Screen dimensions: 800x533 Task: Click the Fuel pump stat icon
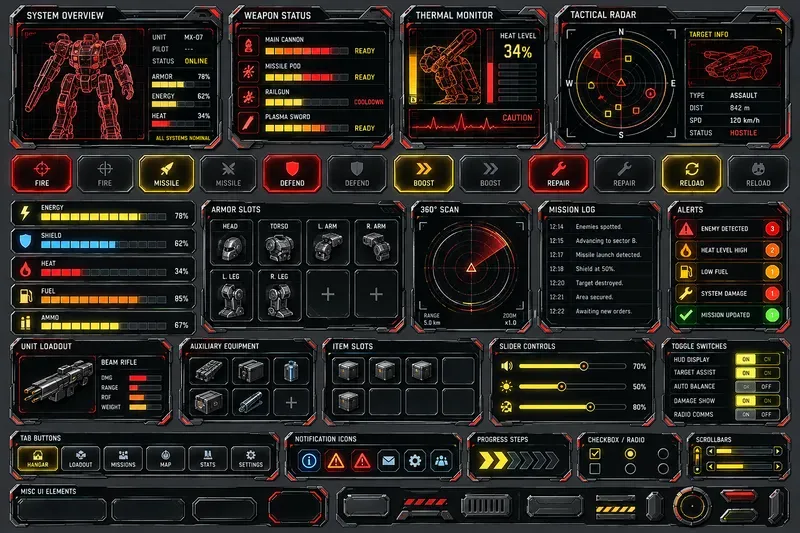pos(25,296)
